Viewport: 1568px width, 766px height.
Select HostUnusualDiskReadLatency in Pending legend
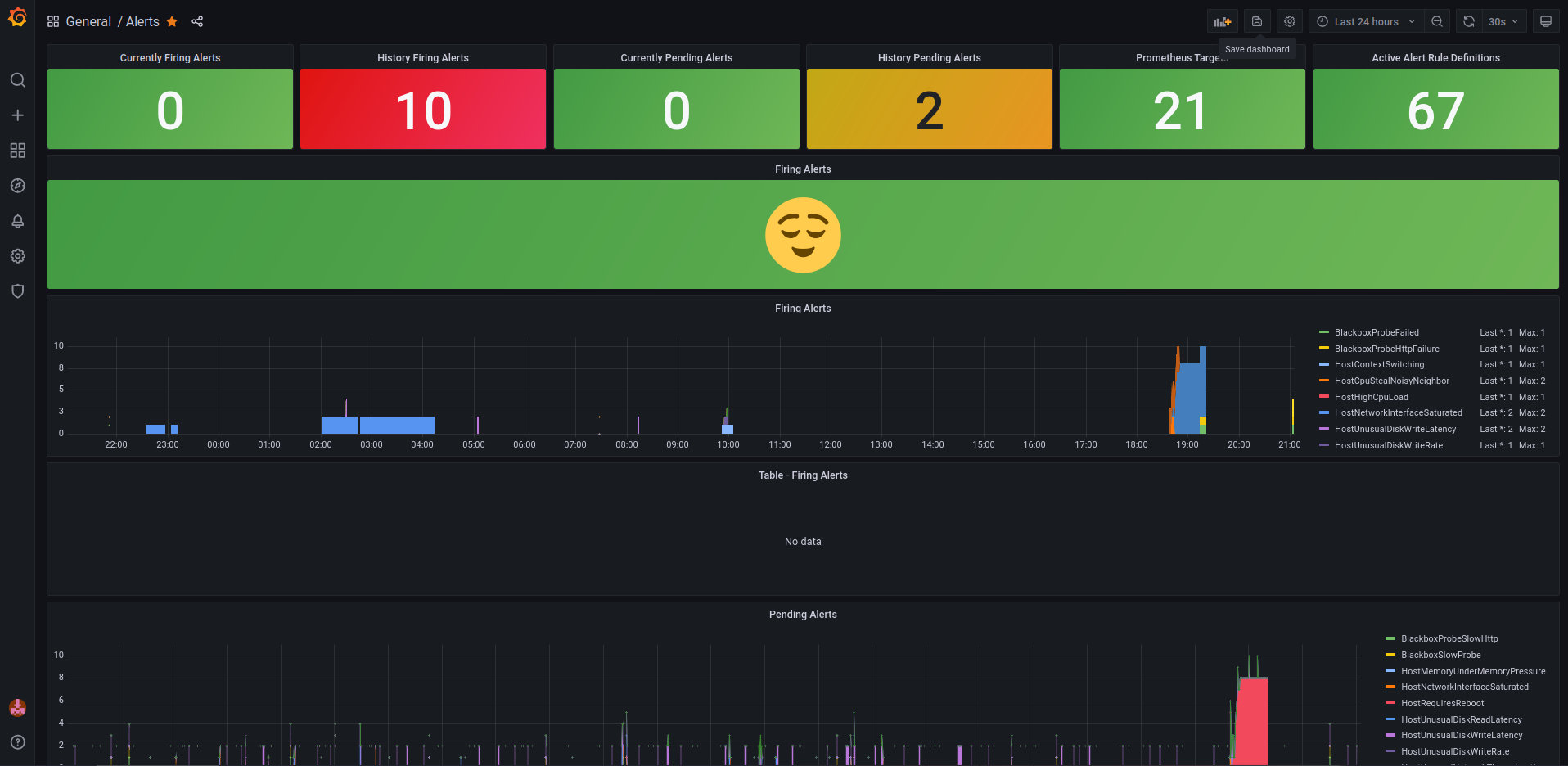1462,720
